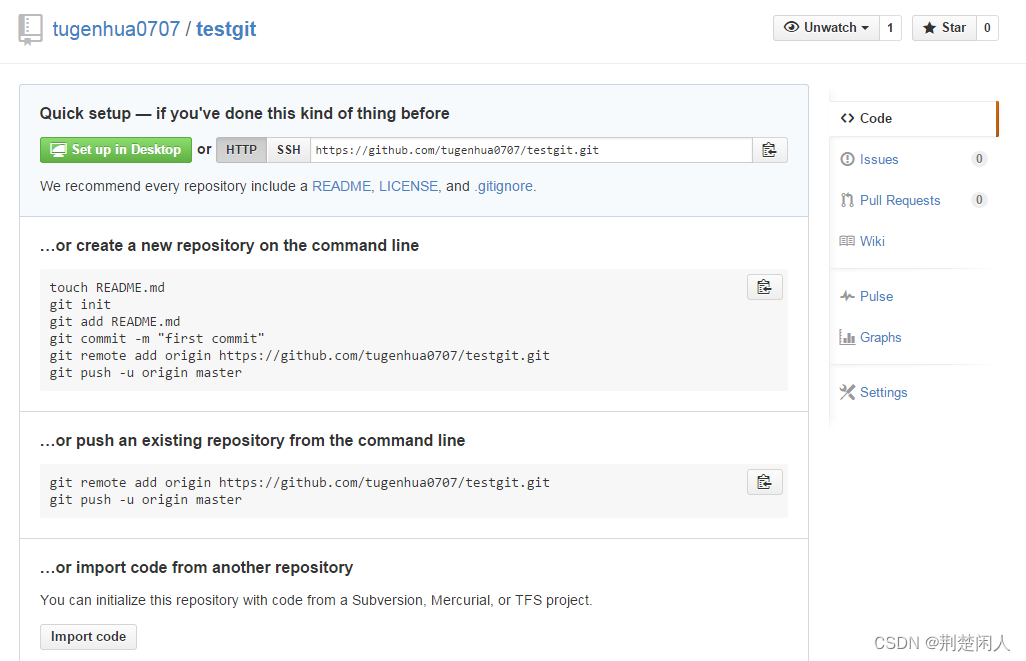Click the repository book icon beside tugenhua0707

[30, 29]
